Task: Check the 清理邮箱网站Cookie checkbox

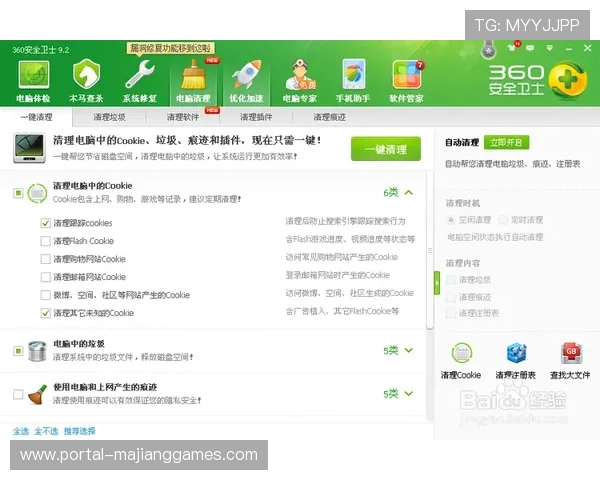Action: tap(46, 277)
